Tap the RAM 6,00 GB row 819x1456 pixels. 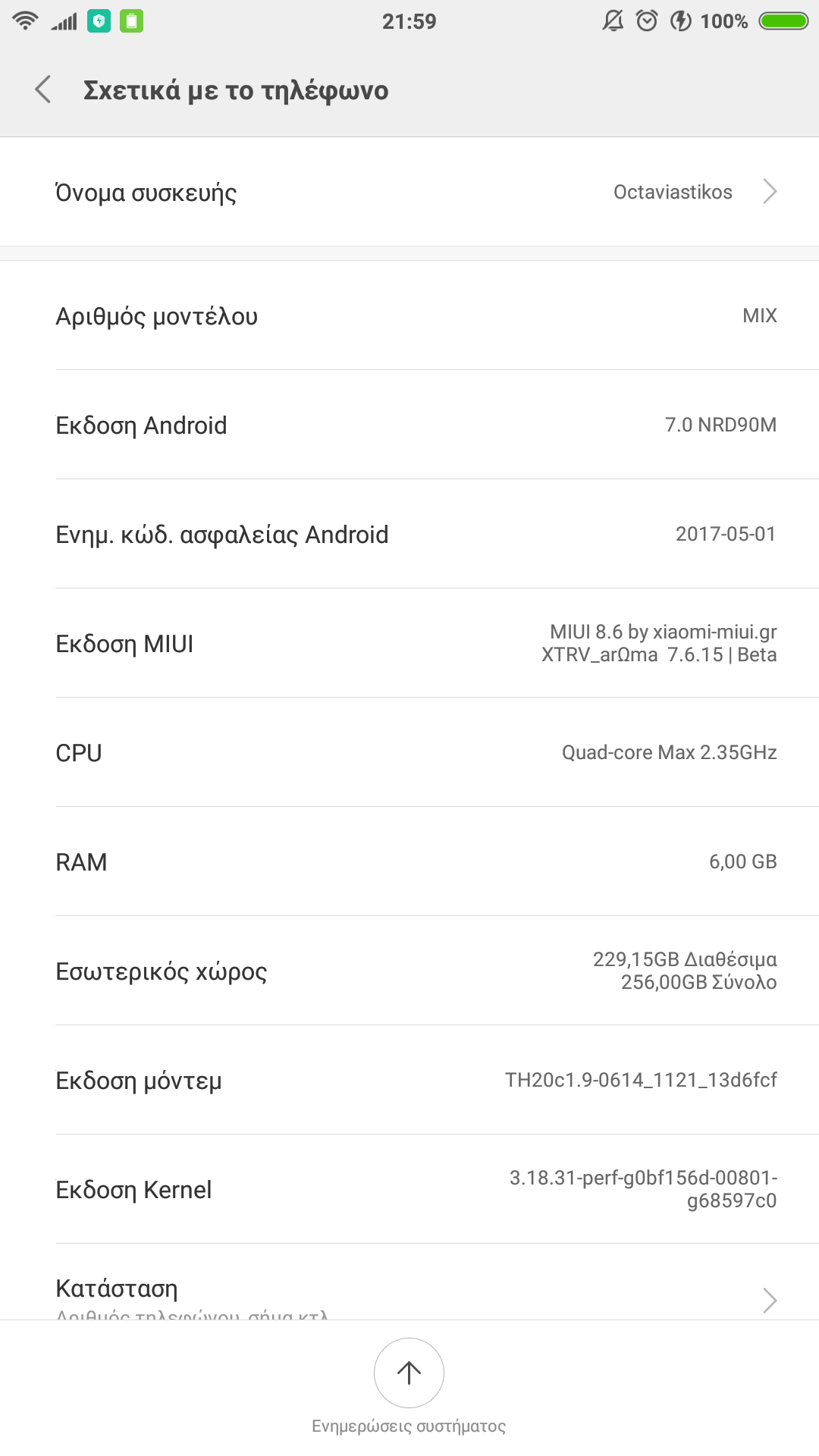pyautogui.click(x=409, y=862)
